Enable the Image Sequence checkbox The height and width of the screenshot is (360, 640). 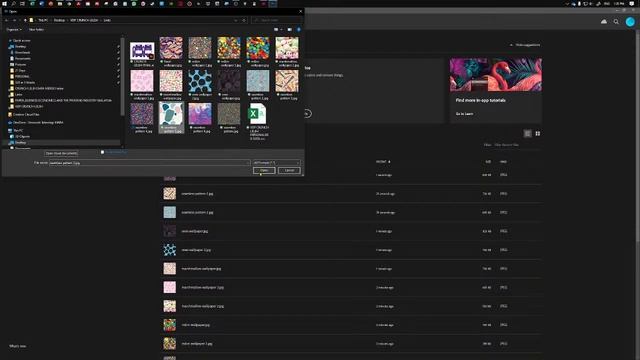pos(102,152)
